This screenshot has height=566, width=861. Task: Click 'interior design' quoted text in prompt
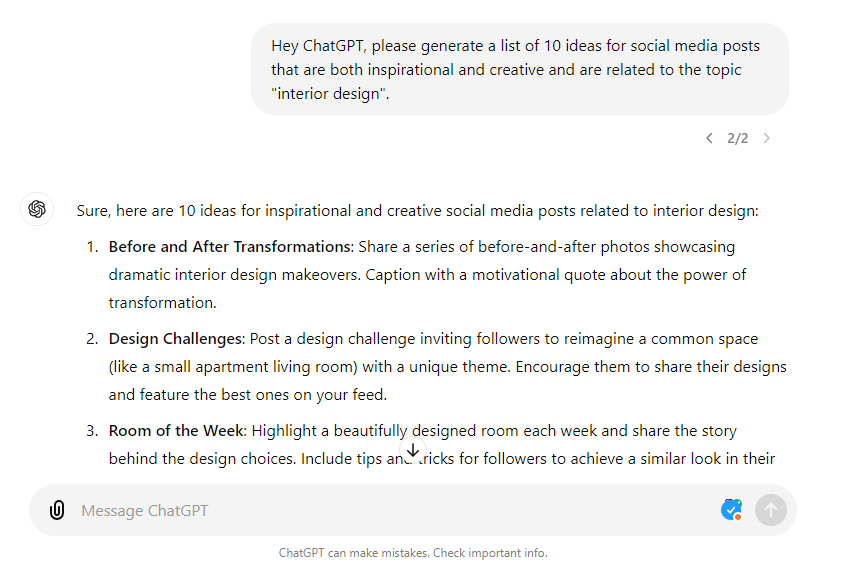330,94
